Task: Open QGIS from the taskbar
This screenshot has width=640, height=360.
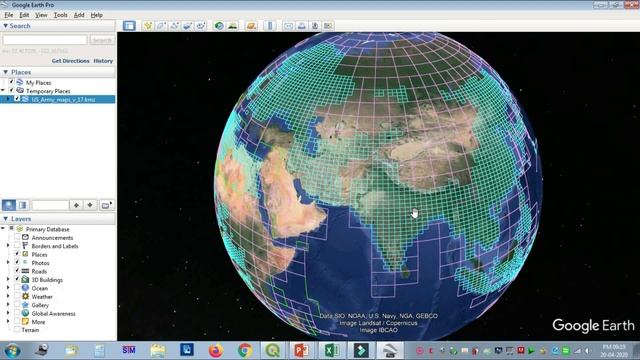Action: click(273, 350)
